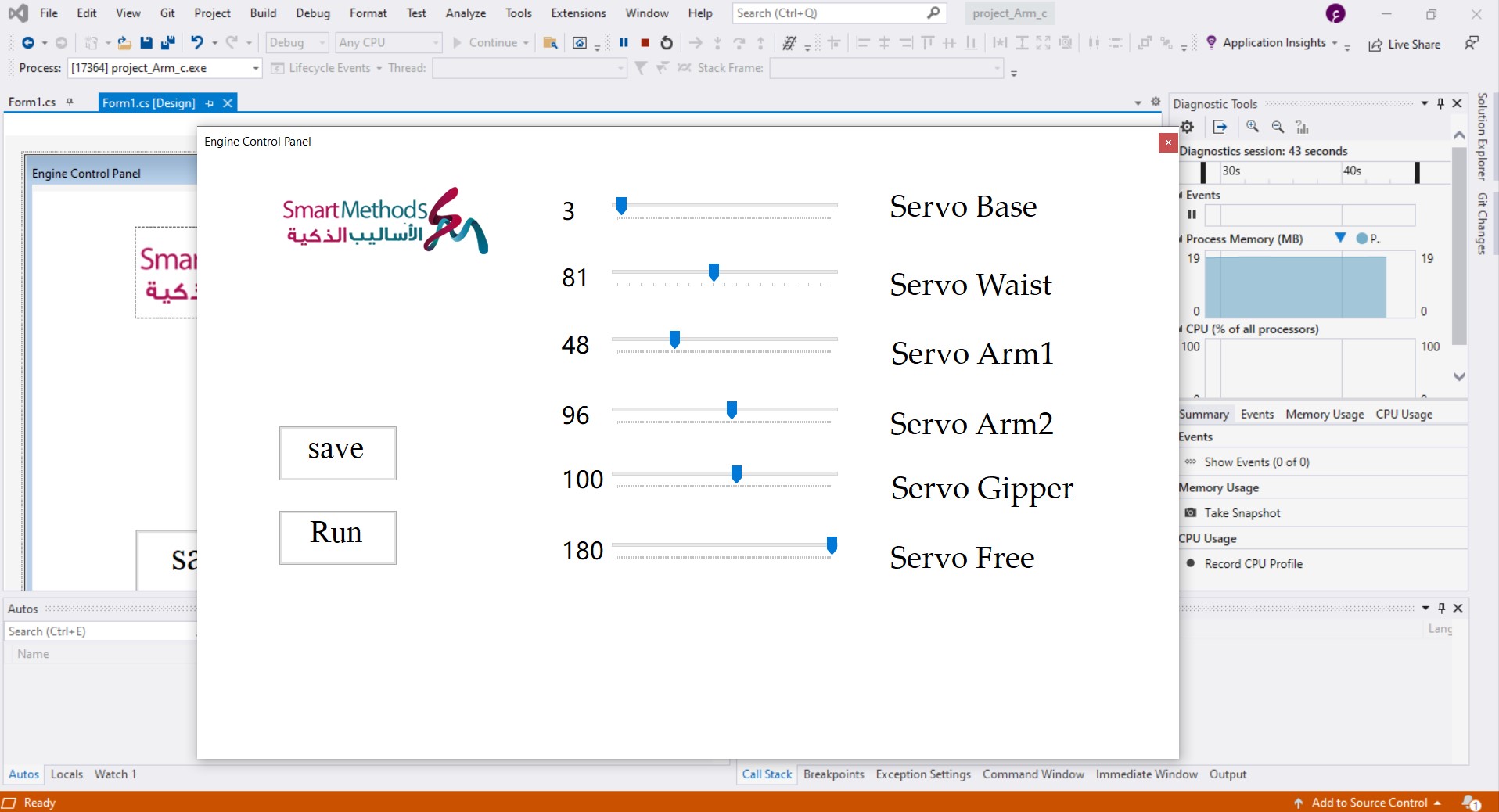Click the Application Insights lightbulb icon
The width and height of the screenshot is (1499, 812).
point(1211,42)
